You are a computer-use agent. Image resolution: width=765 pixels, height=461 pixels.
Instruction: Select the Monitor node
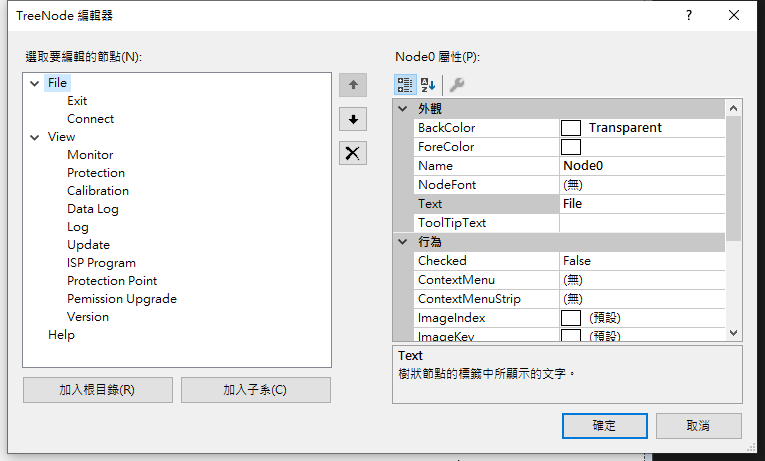click(90, 155)
